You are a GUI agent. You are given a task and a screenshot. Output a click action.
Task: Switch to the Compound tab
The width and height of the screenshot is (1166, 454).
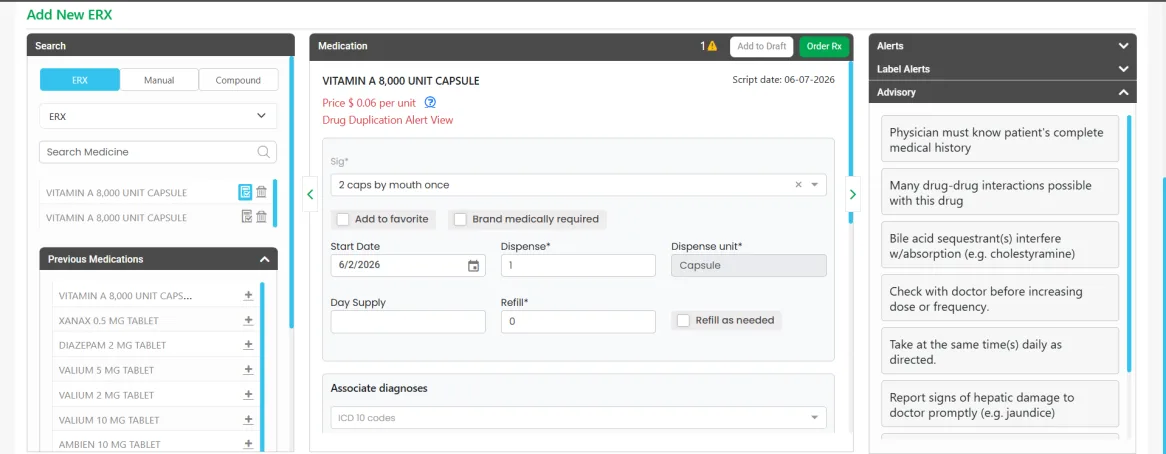(x=238, y=80)
